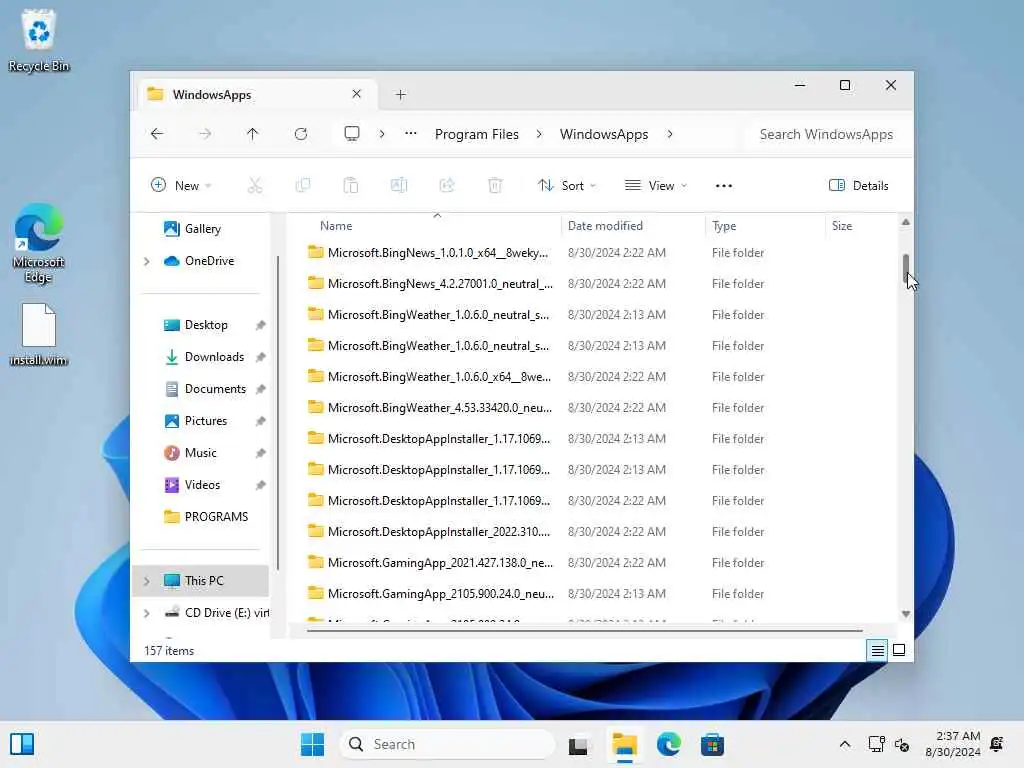The width and height of the screenshot is (1024, 768).
Task: Expand chevron after Program Files breadcrumb
Action: pyautogui.click(x=539, y=134)
